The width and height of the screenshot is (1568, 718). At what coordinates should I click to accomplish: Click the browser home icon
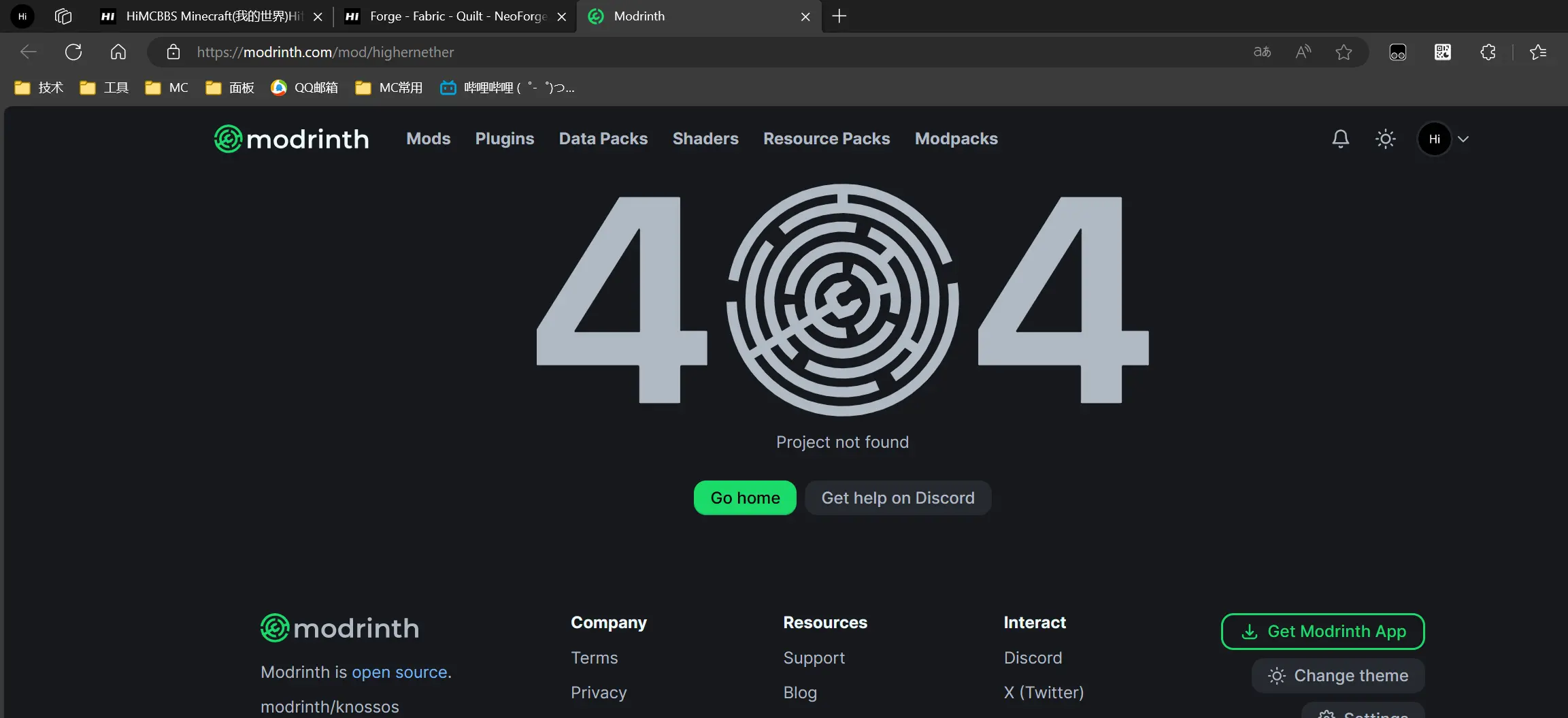click(x=118, y=52)
